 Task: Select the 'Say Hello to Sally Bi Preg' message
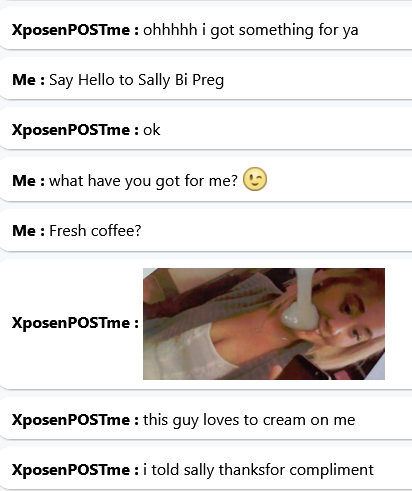pos(137,80)
